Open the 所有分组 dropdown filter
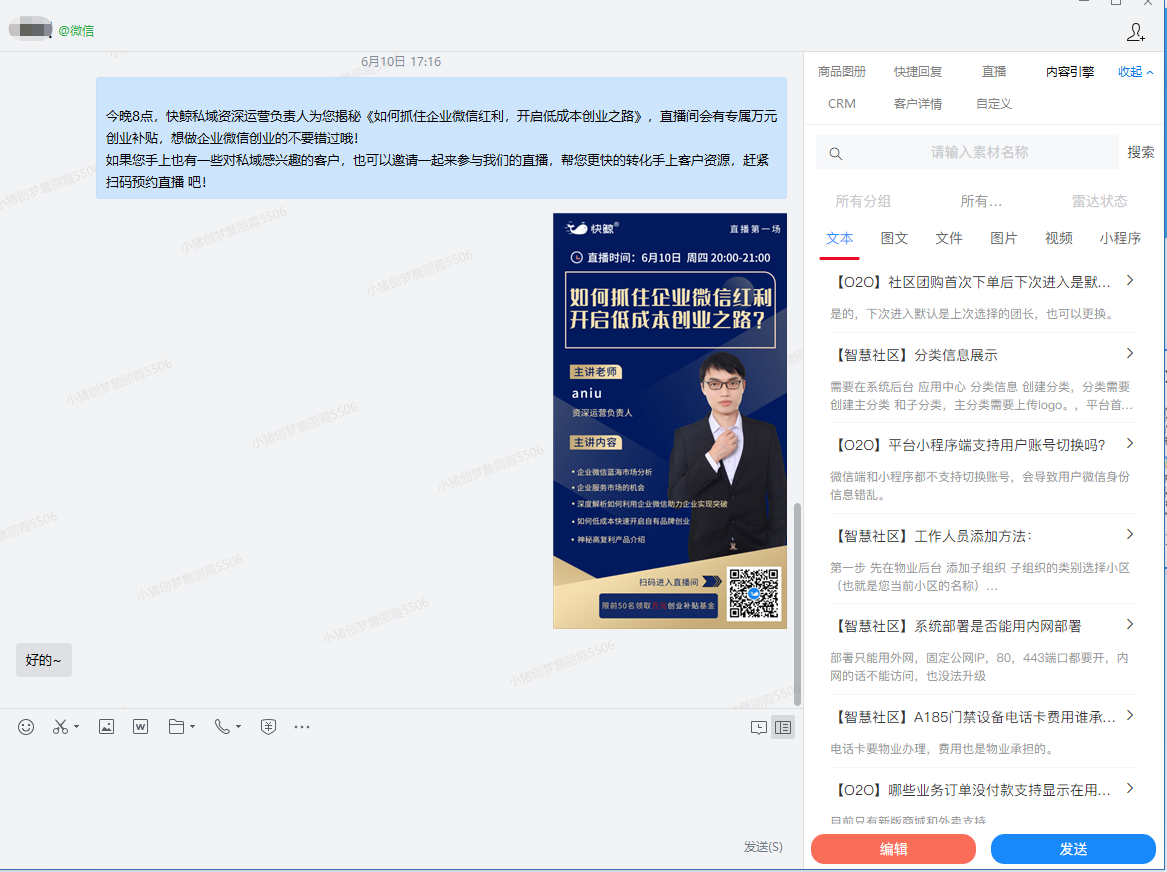The height and width of the screenshot is (872, 1167). click(863, 201)
